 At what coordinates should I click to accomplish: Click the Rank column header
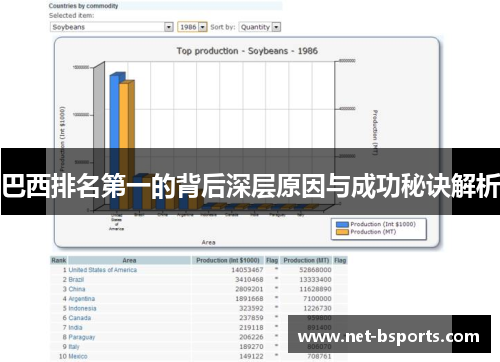(x=59, y=260)
